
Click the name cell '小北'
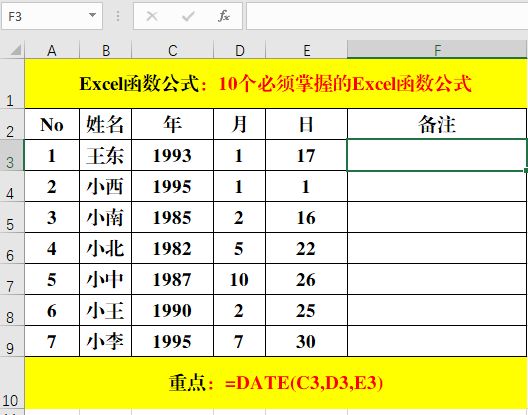click(105, 248)
